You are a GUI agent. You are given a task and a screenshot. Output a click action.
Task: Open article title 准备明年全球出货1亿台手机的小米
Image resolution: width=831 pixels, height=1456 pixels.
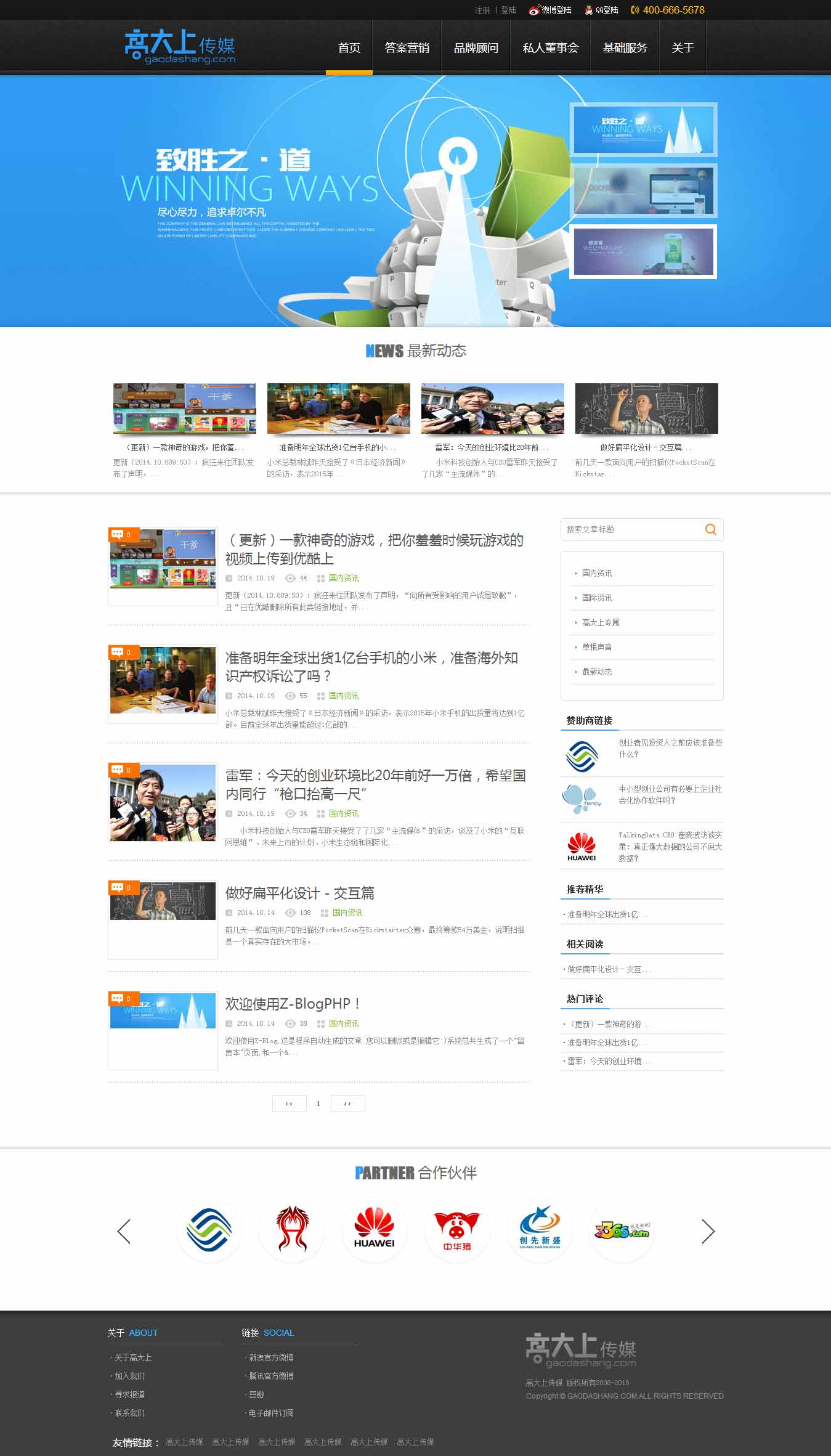(x=371, y=667)
